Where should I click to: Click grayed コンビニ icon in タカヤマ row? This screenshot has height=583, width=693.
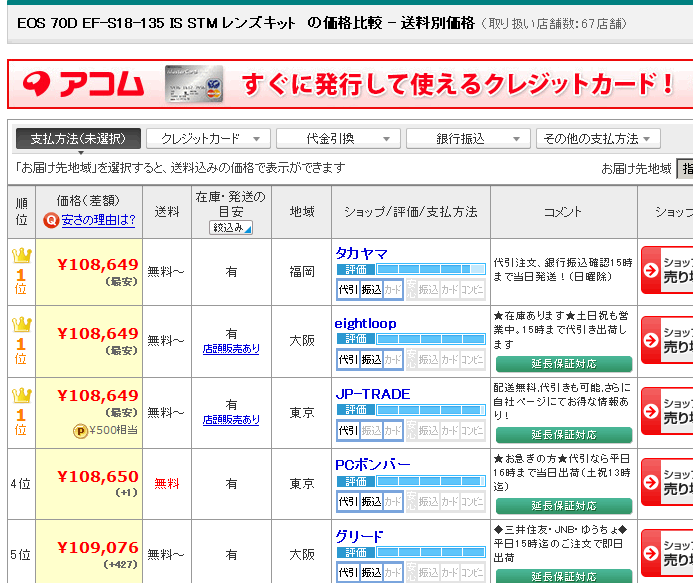coord(472,290)
